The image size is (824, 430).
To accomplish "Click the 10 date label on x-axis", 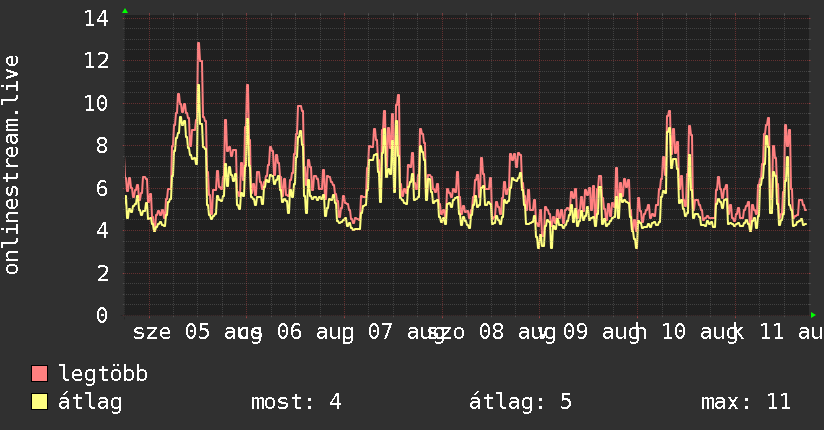I will click(673, 332).
